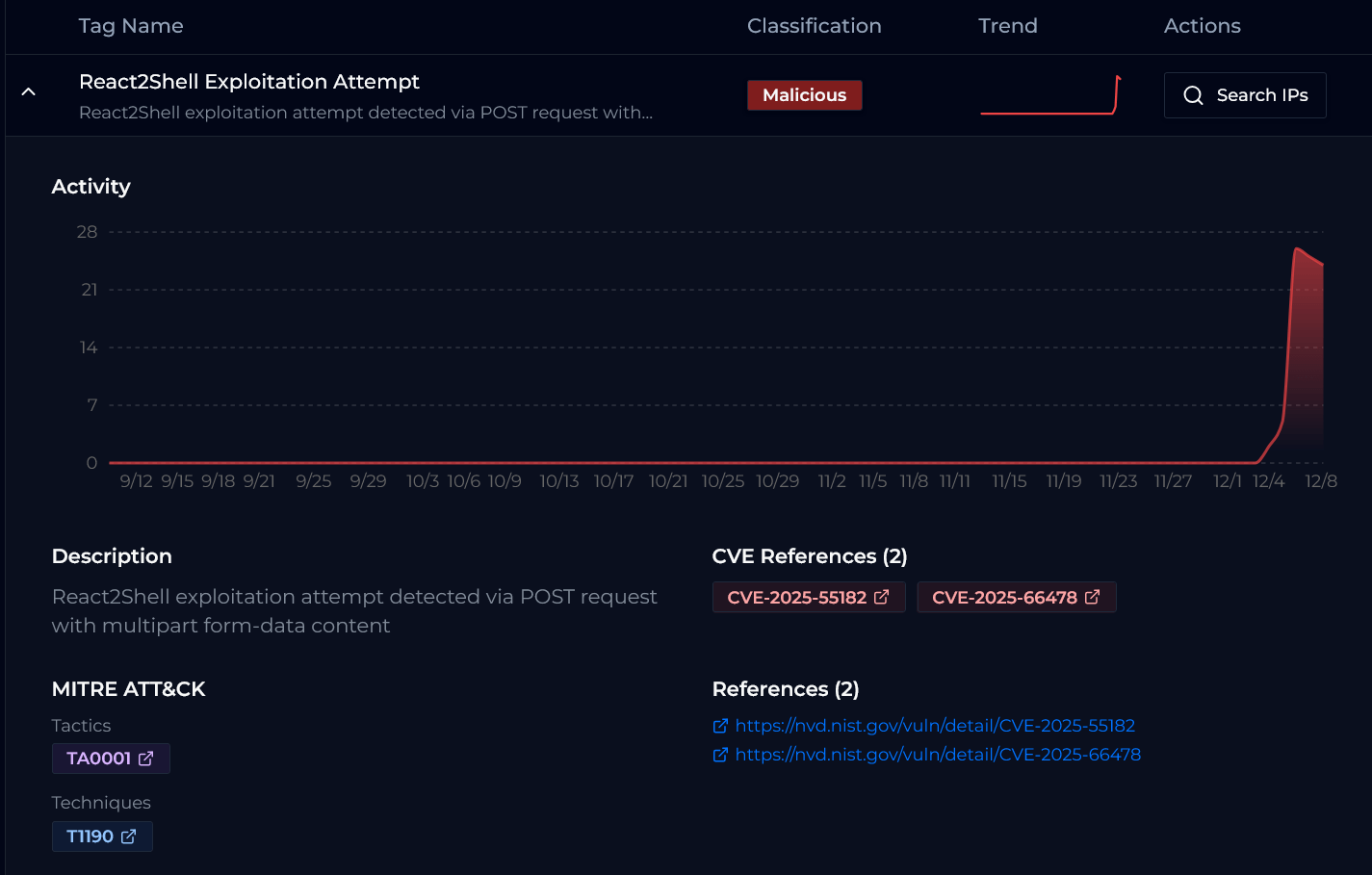The height and width of the screenshot is (875, 1372).
Task: Click external link icon beside first NVD reference
Action: 721,725
